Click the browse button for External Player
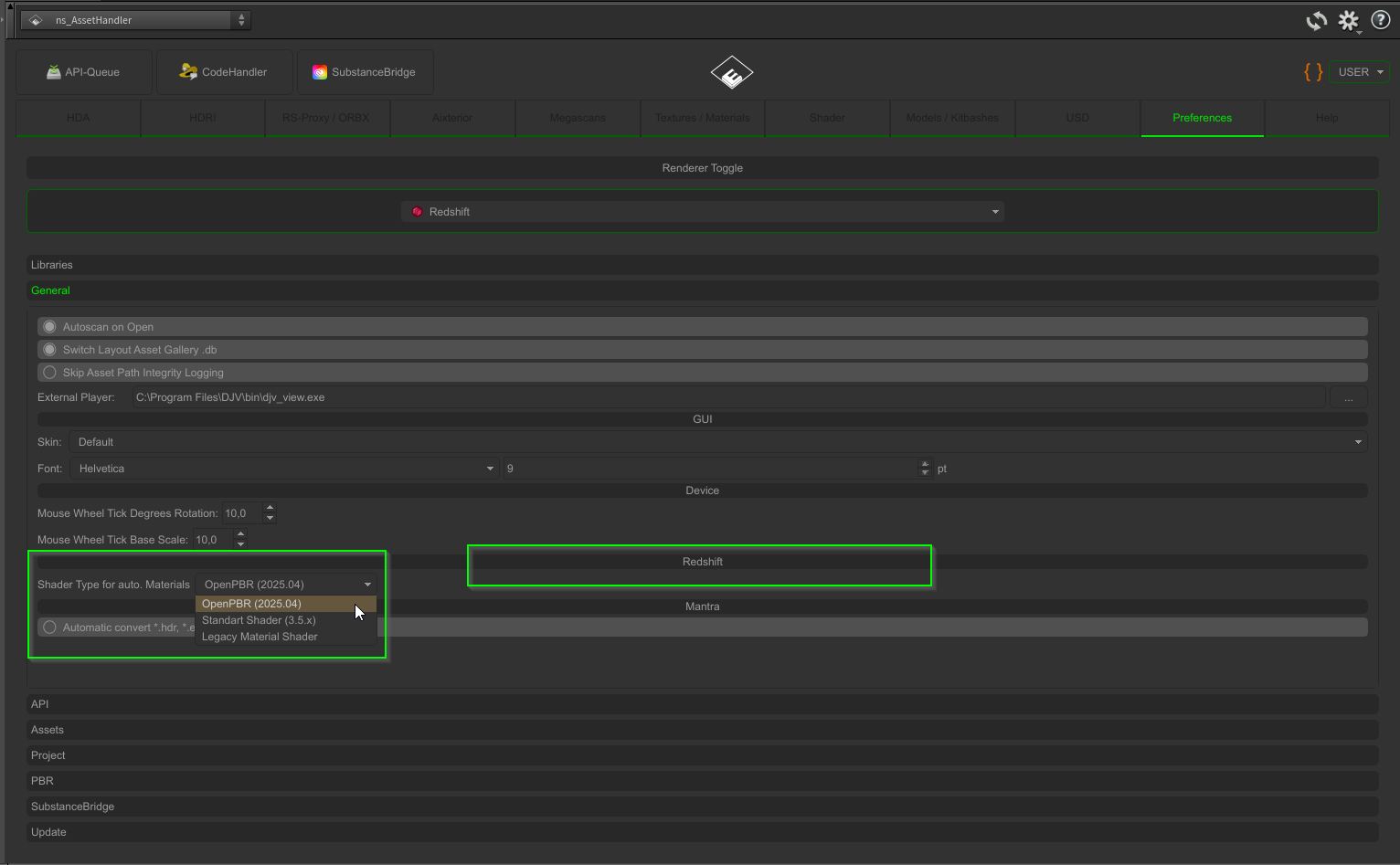1400x865 pixels. click(1348, 398)
